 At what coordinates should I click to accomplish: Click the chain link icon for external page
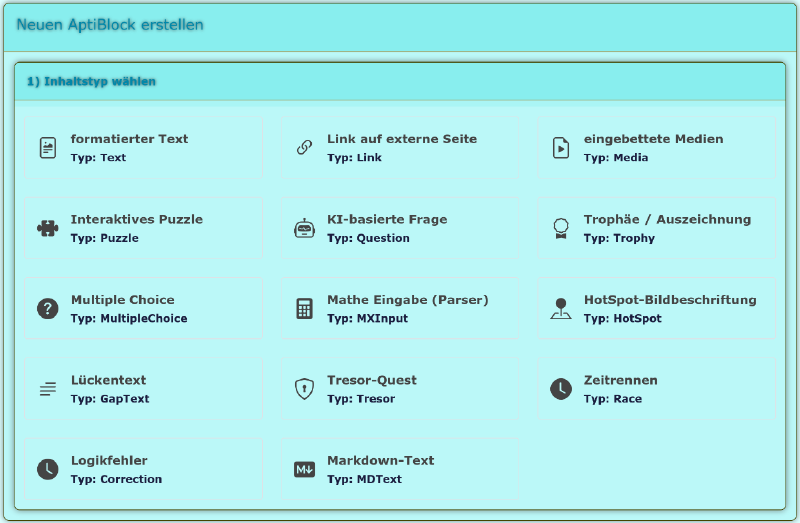tap(305, 148)
